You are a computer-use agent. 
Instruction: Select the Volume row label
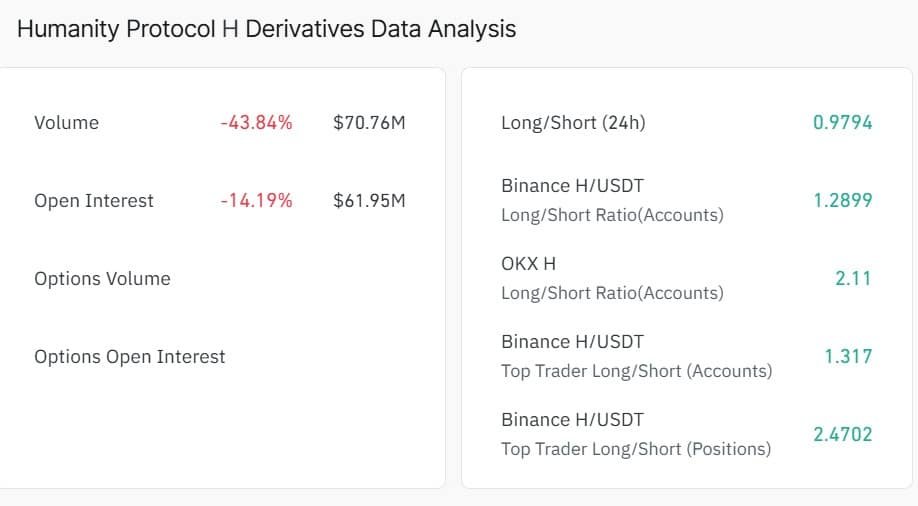(66, 122)
